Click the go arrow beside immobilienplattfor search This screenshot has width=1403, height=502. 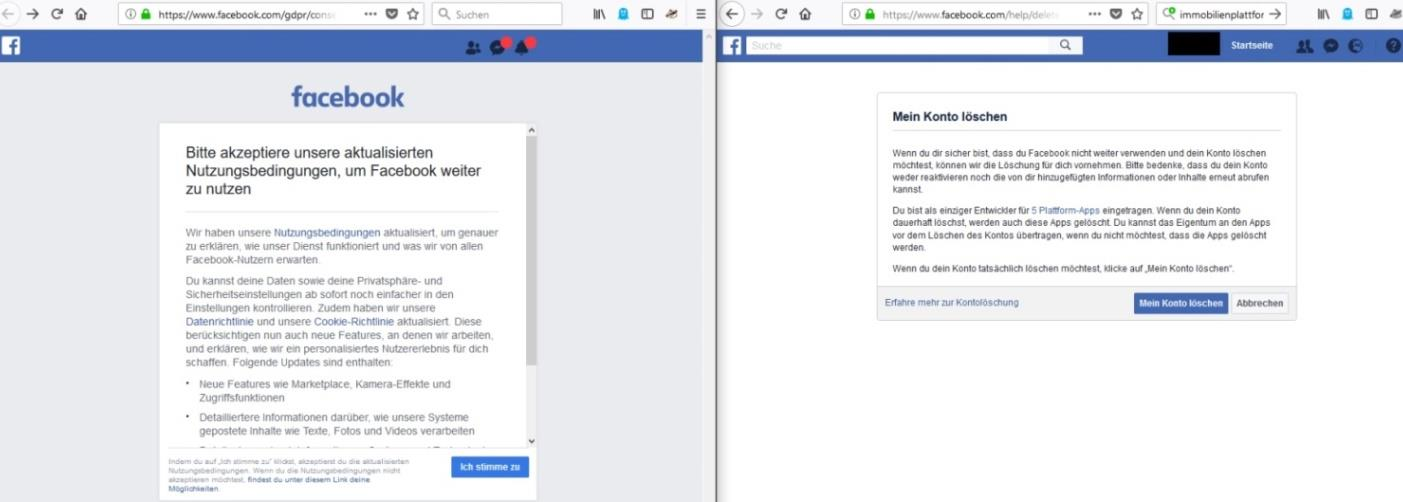[x=1274, y=15]
